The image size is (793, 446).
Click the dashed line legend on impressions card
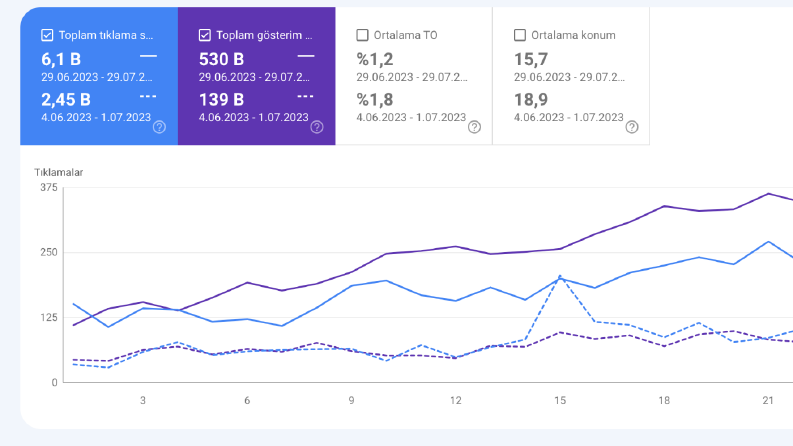(306, 96)
